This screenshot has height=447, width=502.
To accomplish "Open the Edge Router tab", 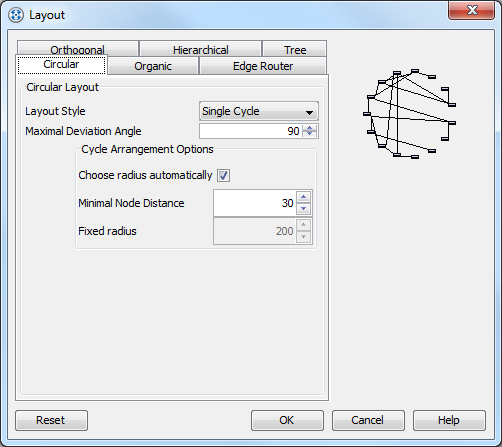I will click(x=263, y=66).
